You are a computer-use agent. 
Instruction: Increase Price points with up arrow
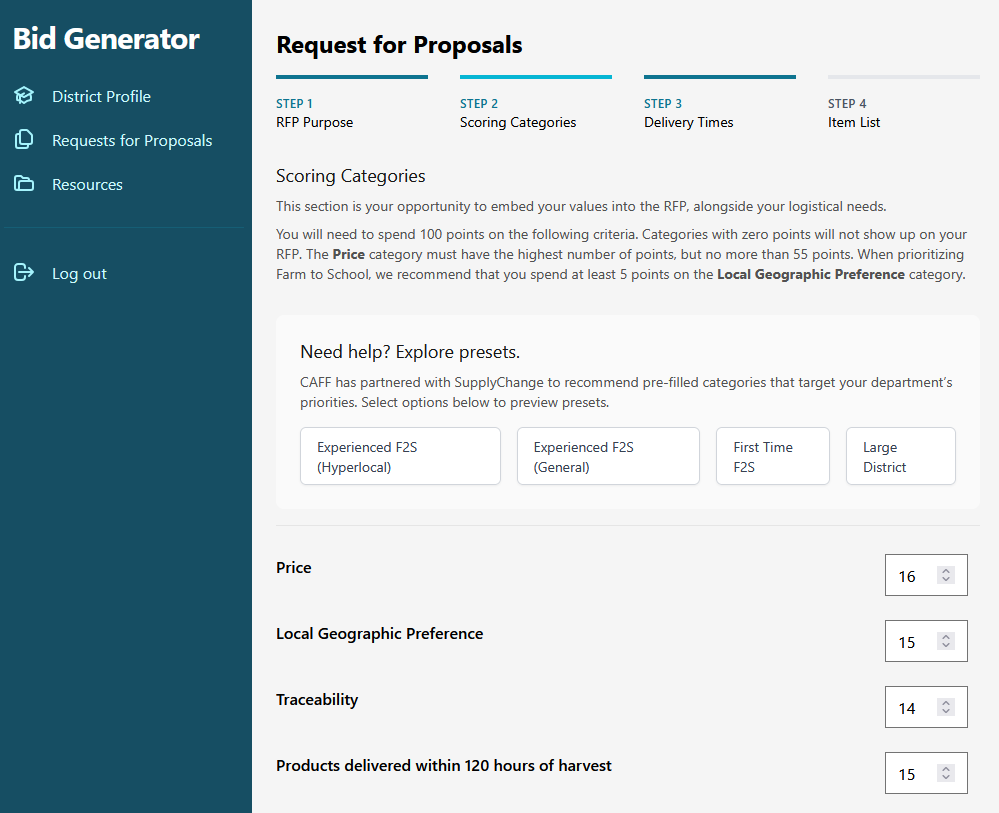(x=946, y=571)
